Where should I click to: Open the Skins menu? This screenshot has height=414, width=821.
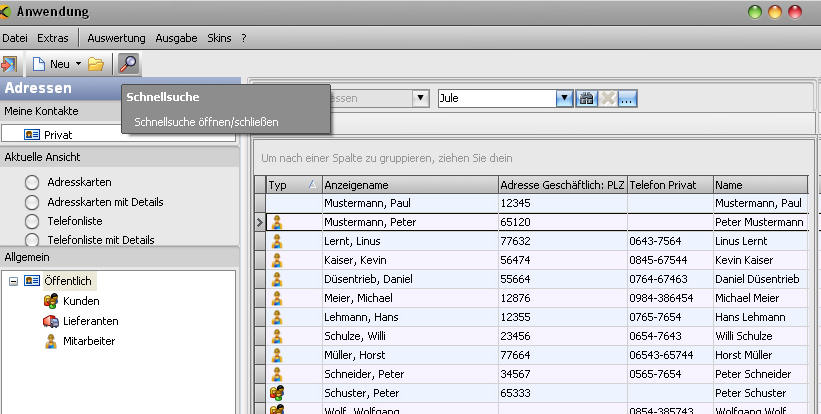coord(219,38)
